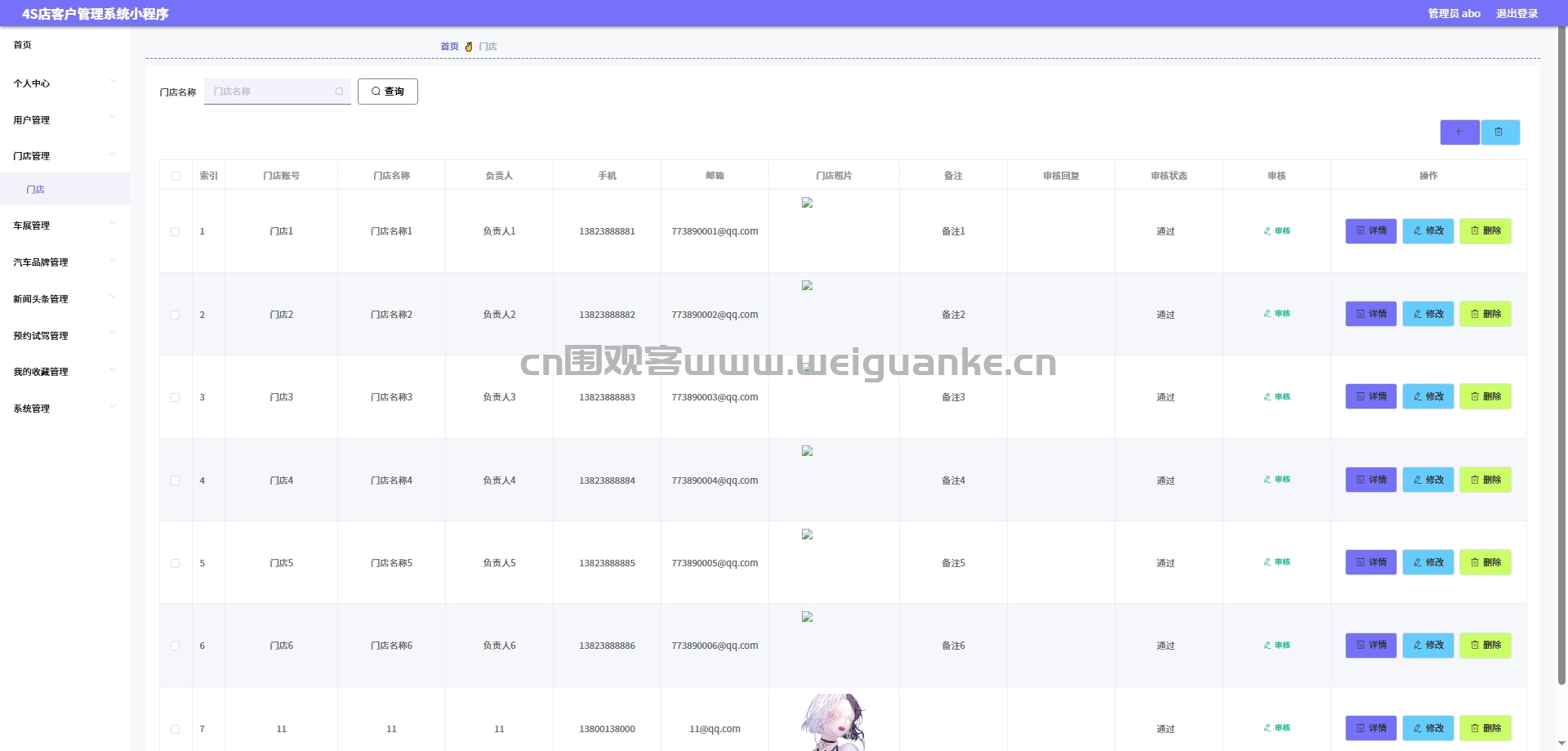The image size is (1568, 751).
Task: Click the broken store photo icon in row 门店6
Action: click(x=807, y=617)
